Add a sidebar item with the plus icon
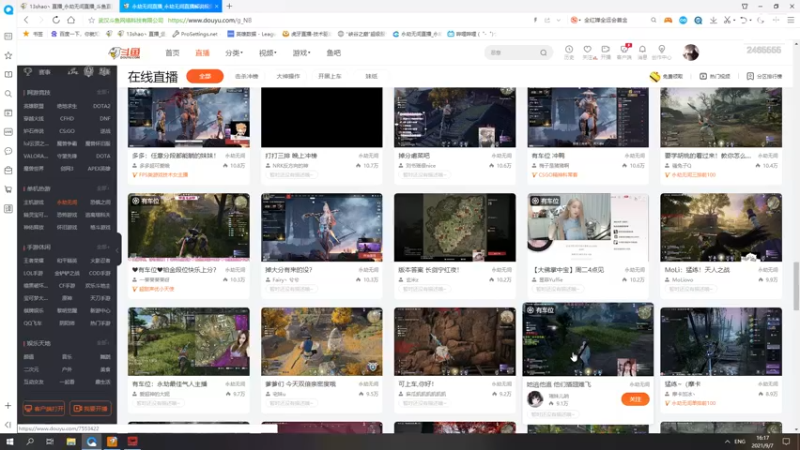Viewport: 800px width, 450px height. [8, 406]
